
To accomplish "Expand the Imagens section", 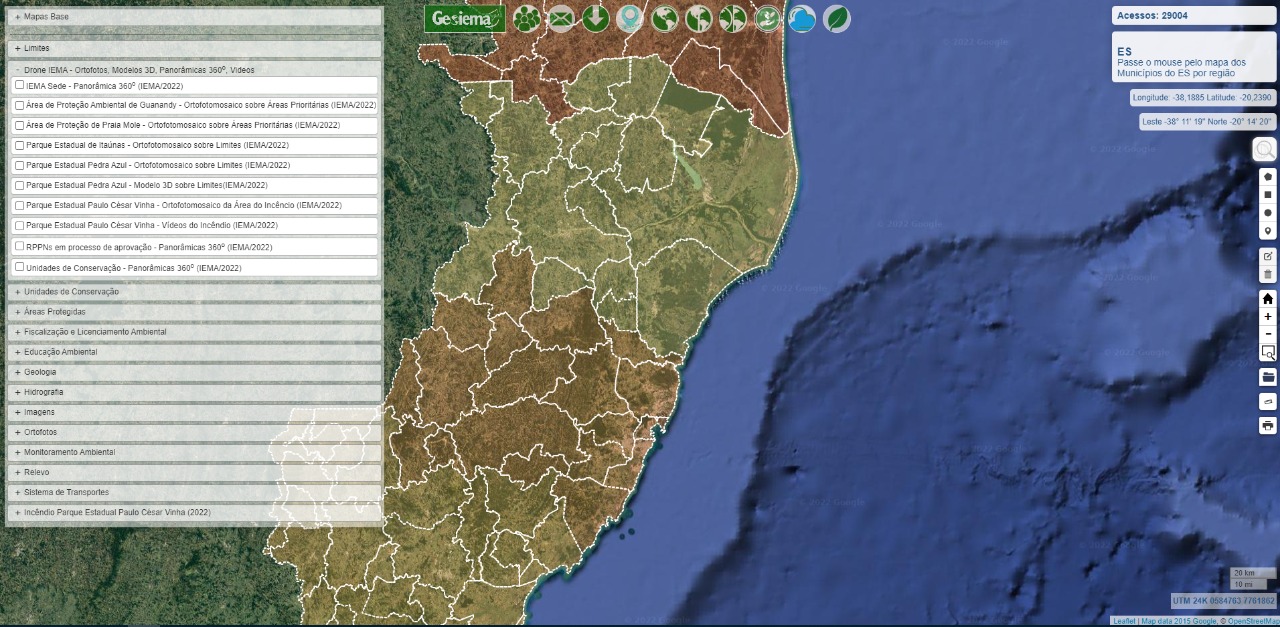I will coord(194,412).
